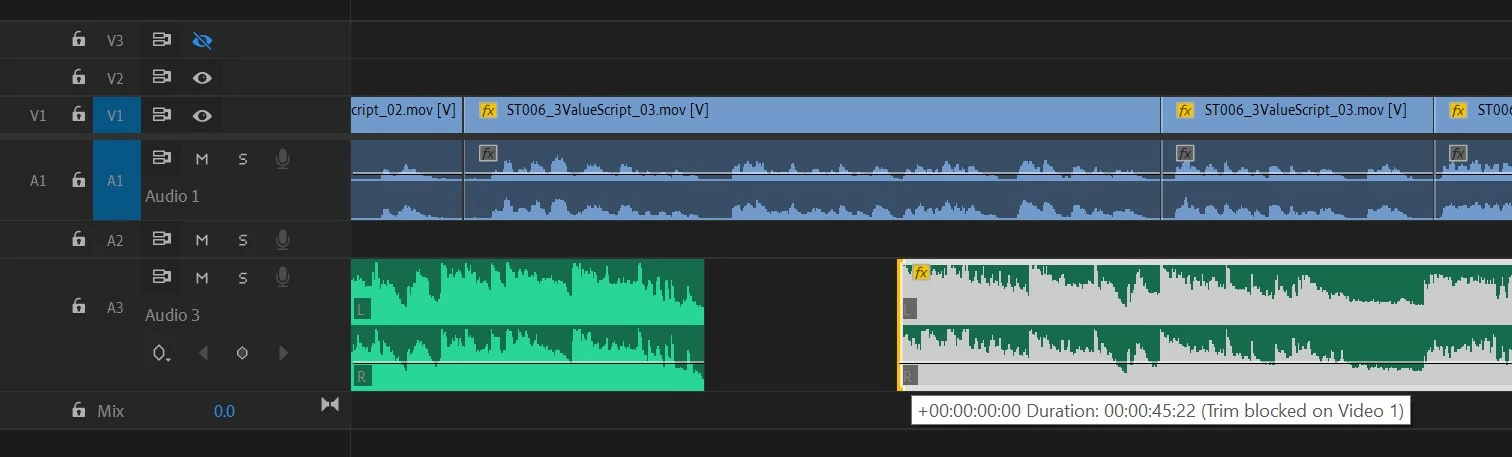This screenshot has height=457, width=1512.
Task: Show the hidden V3 track output
Action: pyautogui.click(x=202, y=40)
